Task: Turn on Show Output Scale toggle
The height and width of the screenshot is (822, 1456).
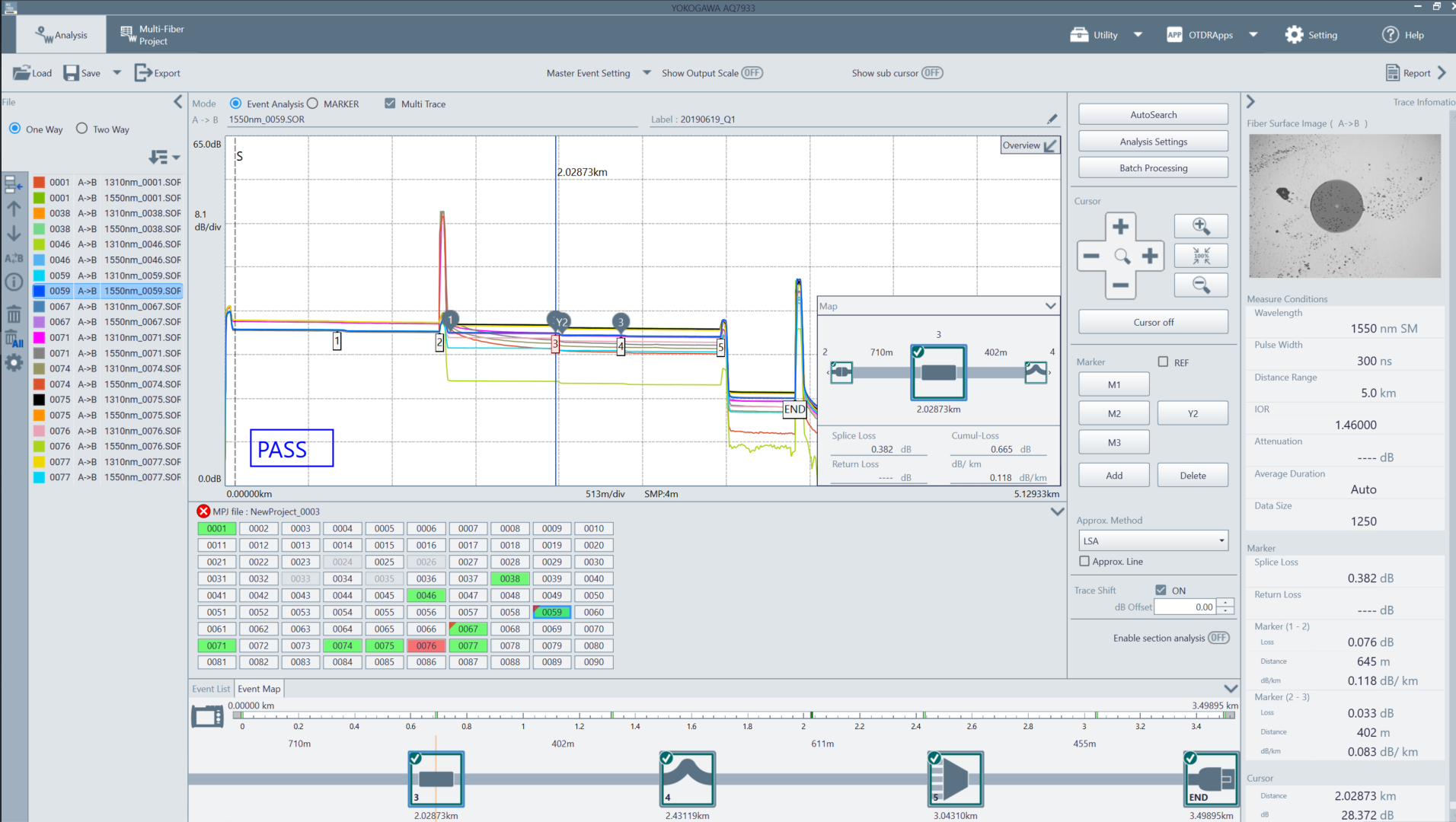Action: point(752,73)
